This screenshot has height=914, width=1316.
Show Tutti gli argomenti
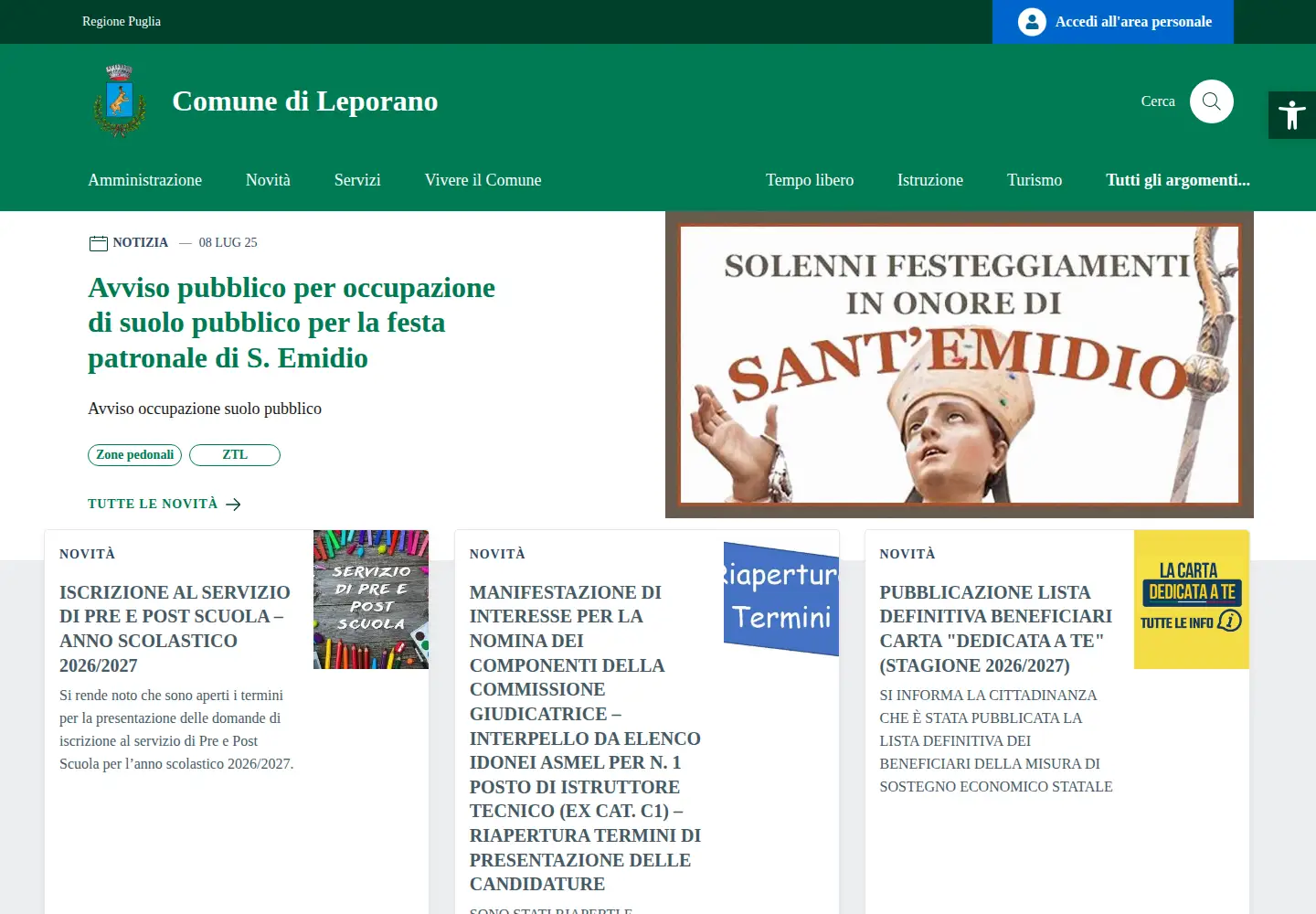(x=1178, y=180)
